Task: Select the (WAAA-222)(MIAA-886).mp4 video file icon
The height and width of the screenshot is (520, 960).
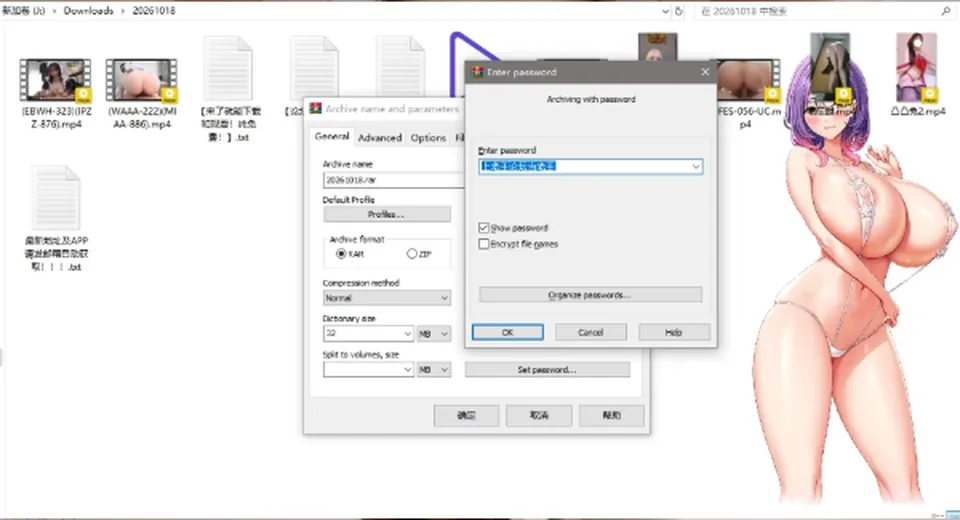Action: point(141,80)
